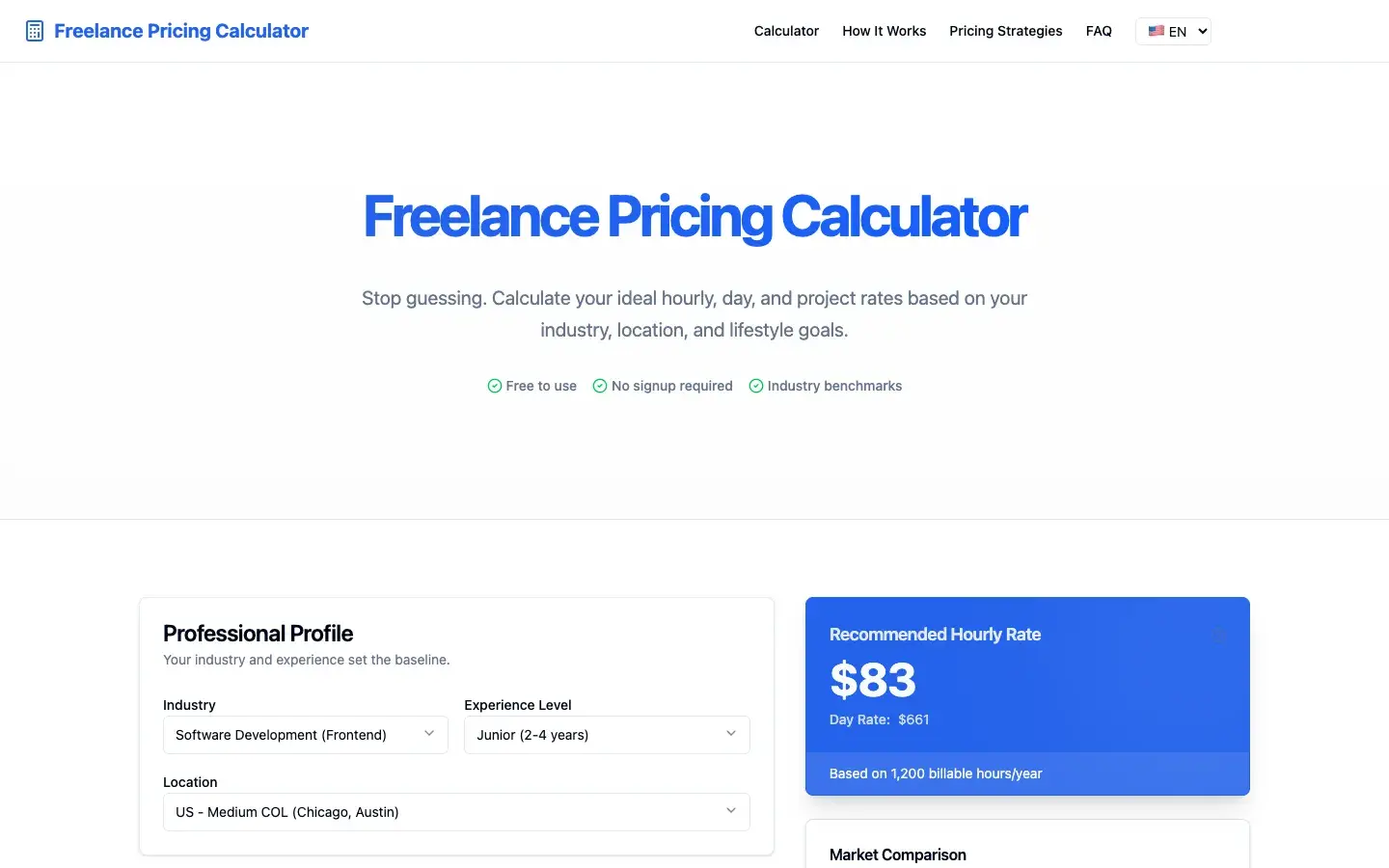Click the icon in the Recommended Hourly Rate card corner

coord(1218,635)
